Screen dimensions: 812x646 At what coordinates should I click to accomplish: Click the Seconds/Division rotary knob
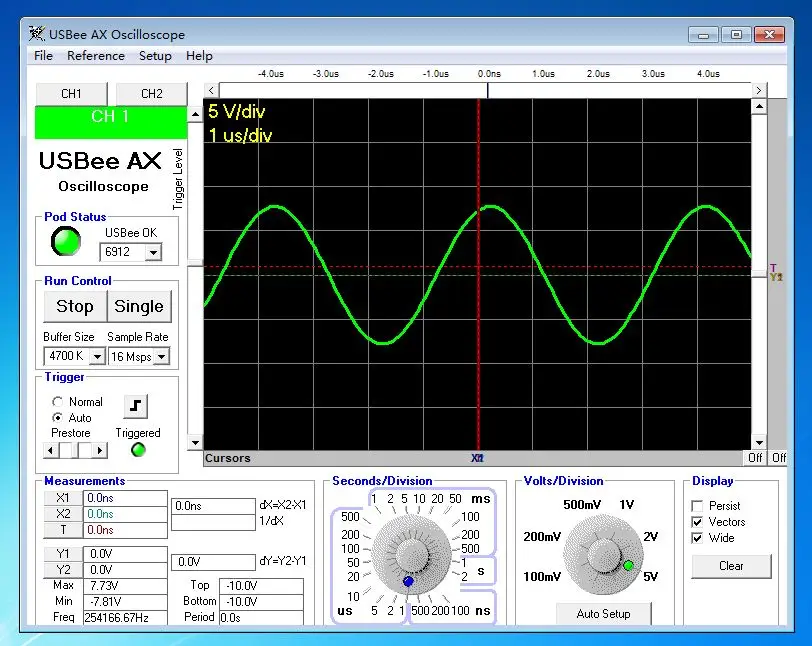pyautogui.click(x=412, y=555)
